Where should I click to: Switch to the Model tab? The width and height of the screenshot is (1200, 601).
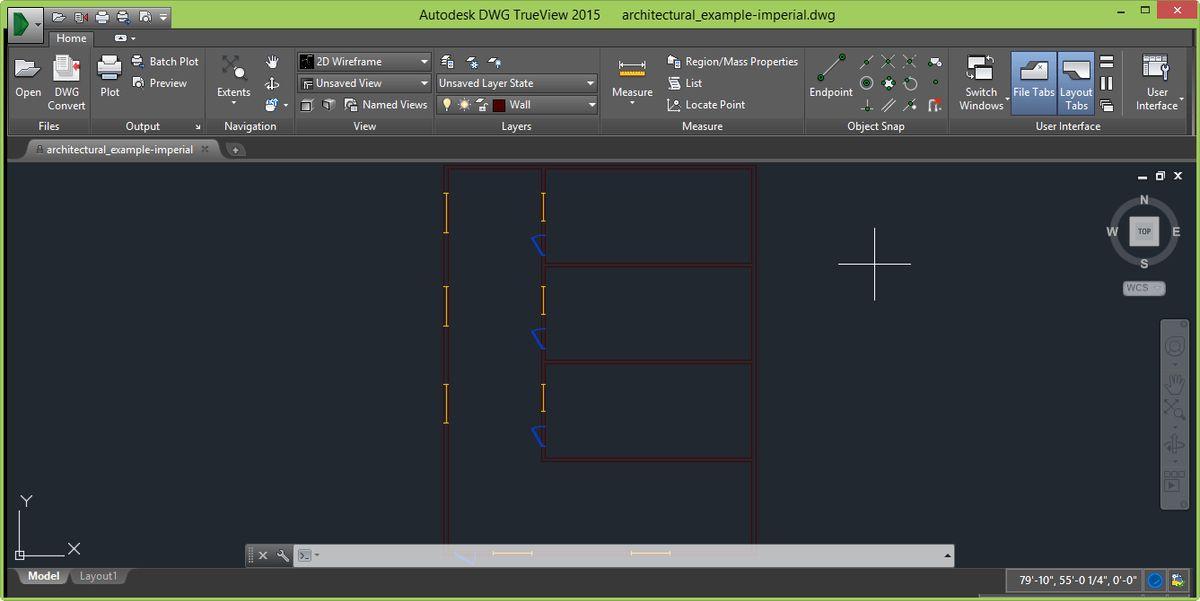point(43,577)
